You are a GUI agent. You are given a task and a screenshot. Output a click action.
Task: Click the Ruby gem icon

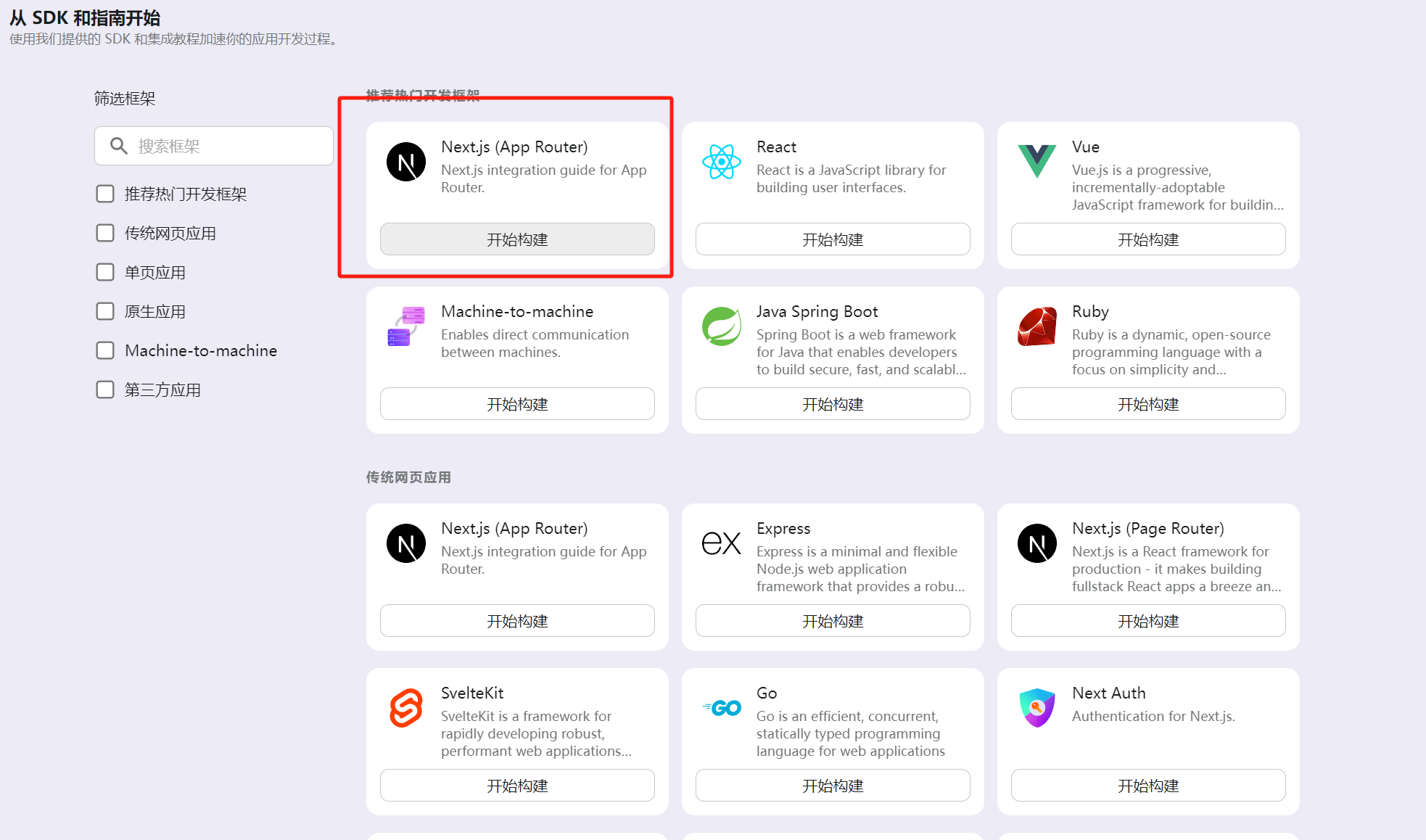coord(1037,326)
